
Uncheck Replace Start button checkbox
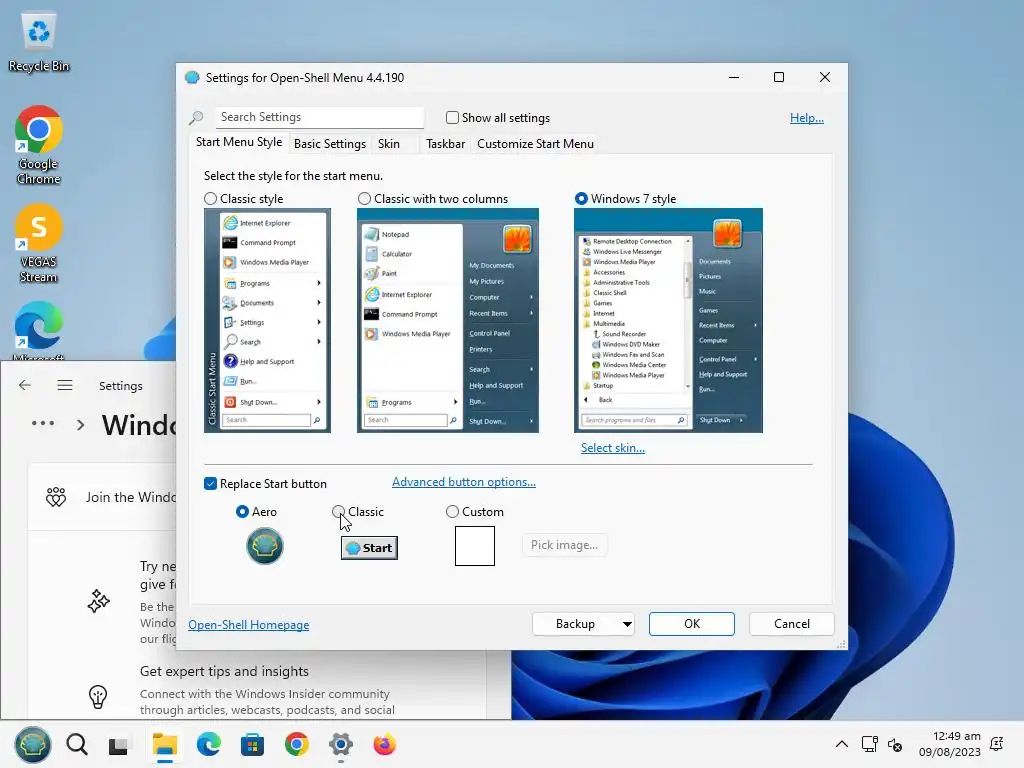[210, 484]
